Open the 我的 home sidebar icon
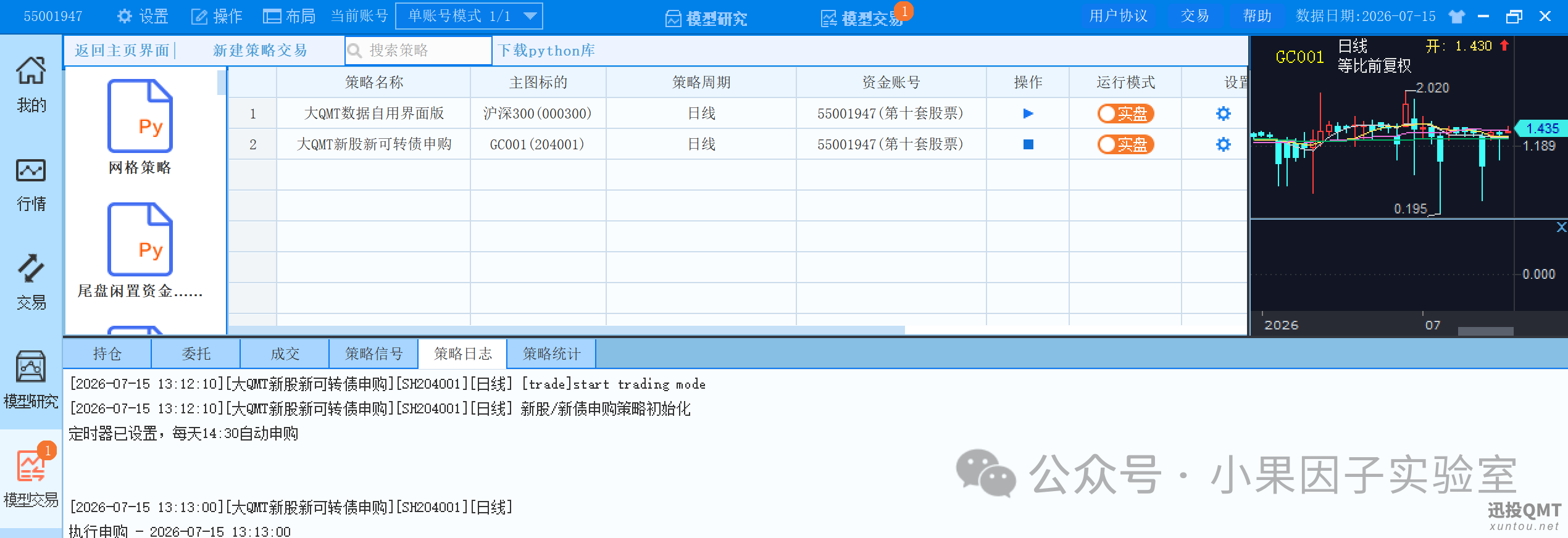 (x=31, y=85)
